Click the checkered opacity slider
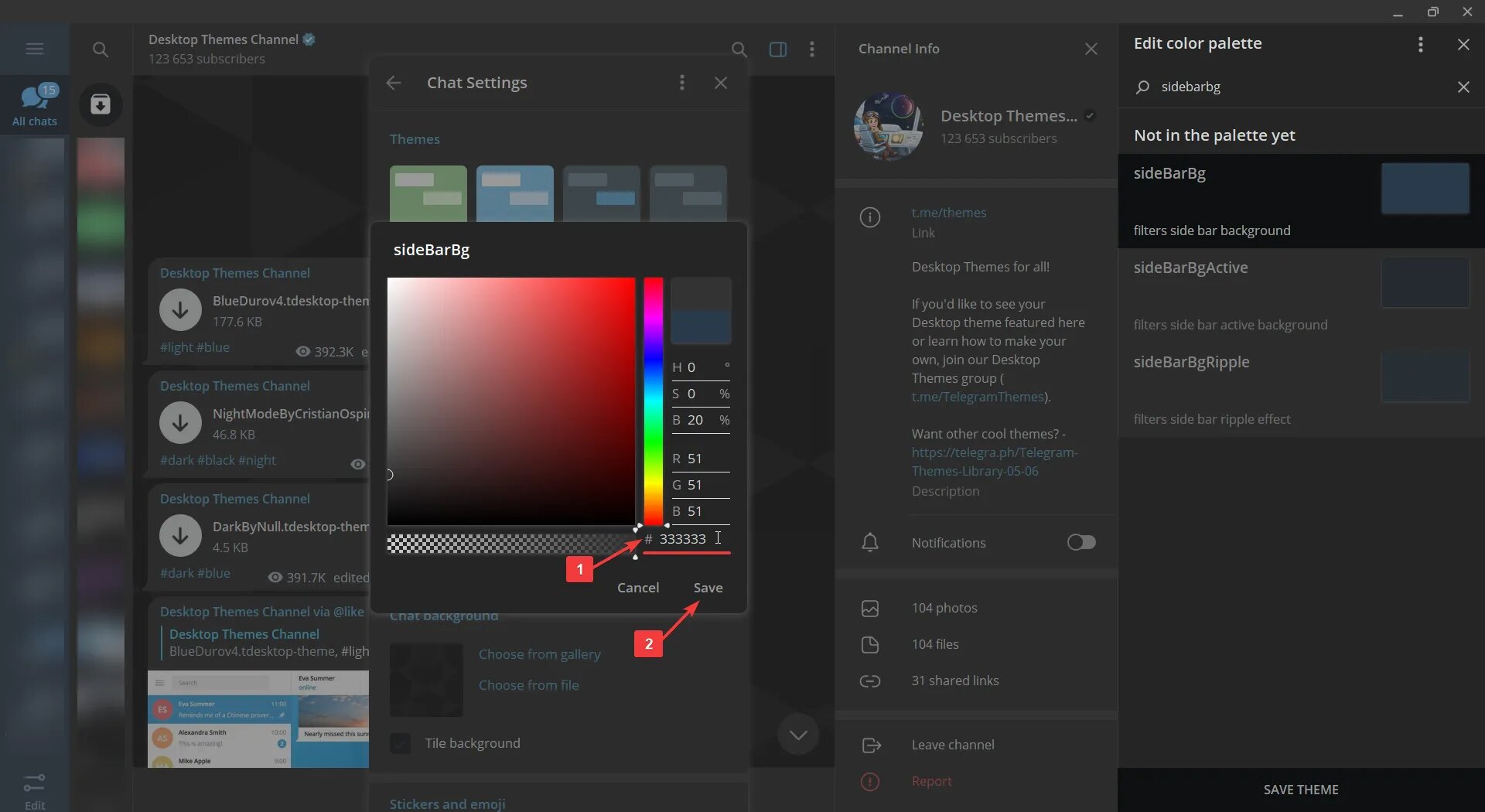Screen dimensions: 1485x812 pos(510,544)
